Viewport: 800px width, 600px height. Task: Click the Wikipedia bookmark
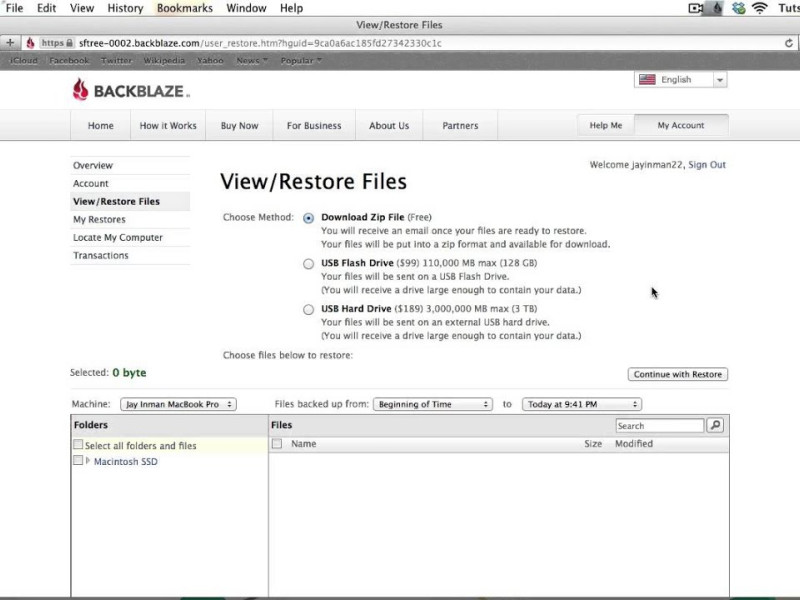pyautogui.click(x=164, y=60)
